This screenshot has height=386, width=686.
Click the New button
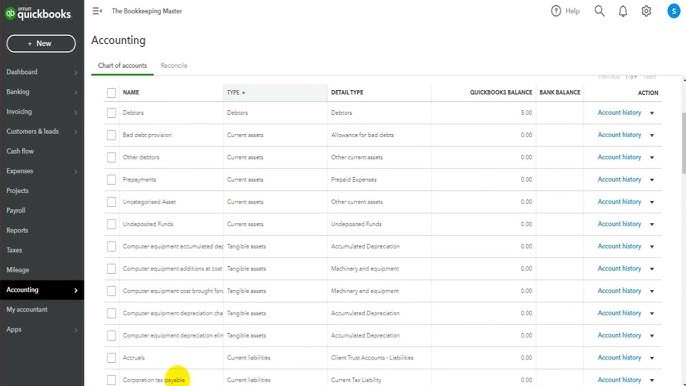[x=41, y=44]
